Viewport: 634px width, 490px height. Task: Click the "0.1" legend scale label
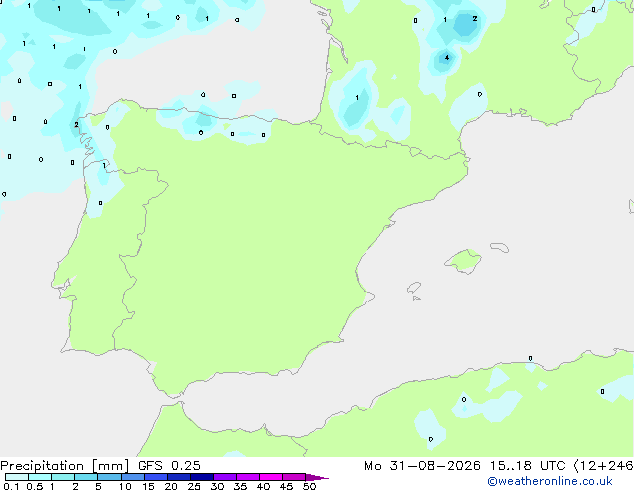click(9, 486)
